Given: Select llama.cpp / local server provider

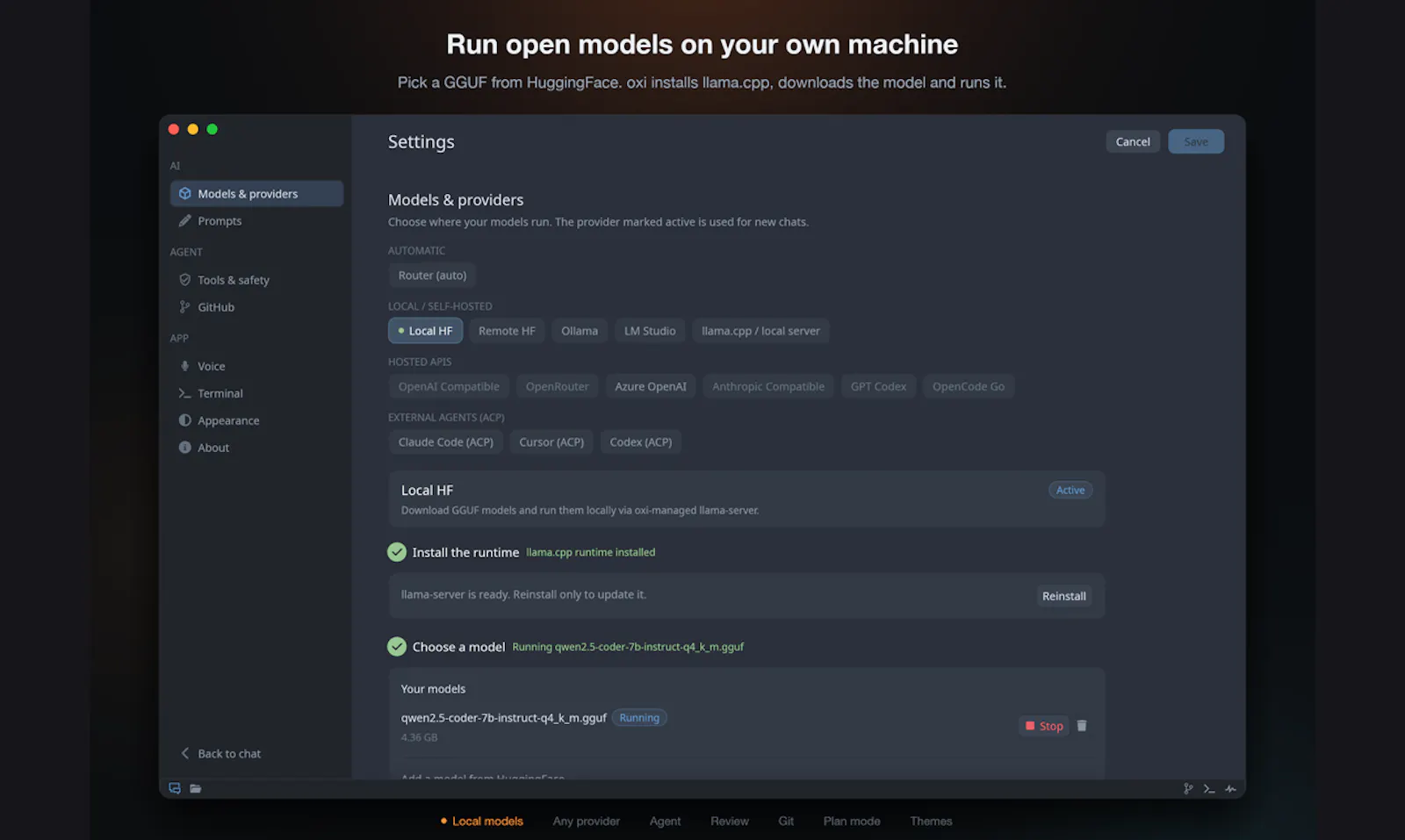Looking at the screenshot, I should 760,331.
